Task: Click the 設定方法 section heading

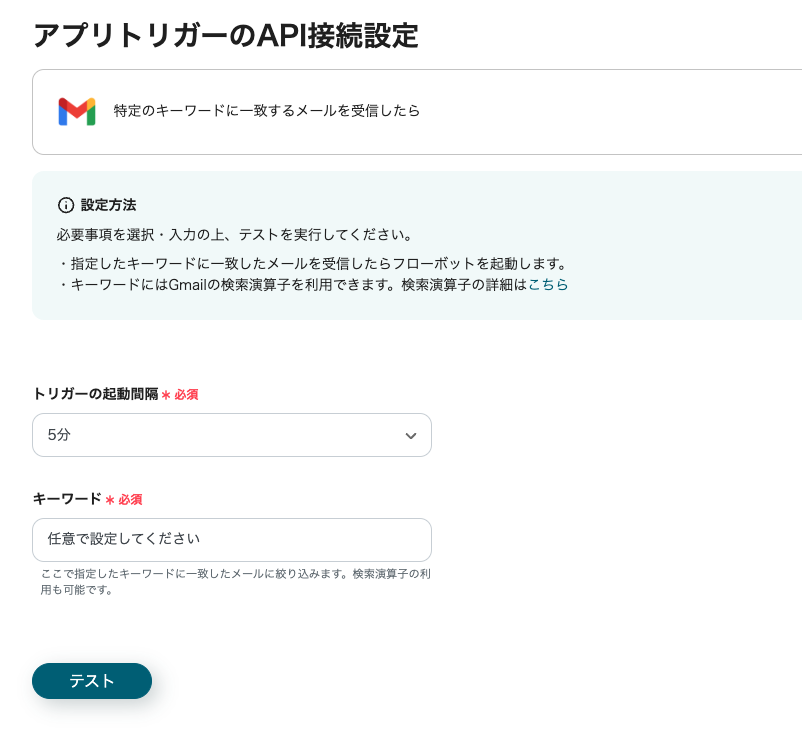Action: click(108, 205)
